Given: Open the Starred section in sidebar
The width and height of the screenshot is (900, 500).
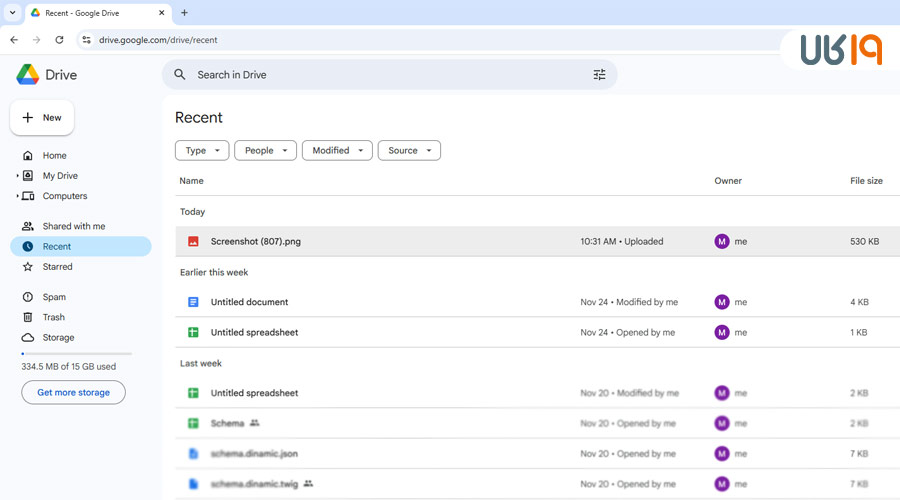Looking at the screenshot, I should pos(57,267).
